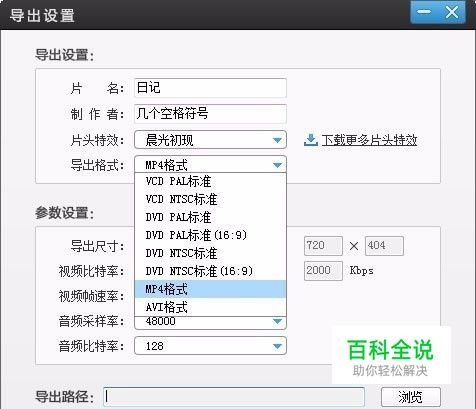The height and width of the screenshot is (409, 476).
Task: Minimize the 导出设置 dialog
Action: coord(424,13)
